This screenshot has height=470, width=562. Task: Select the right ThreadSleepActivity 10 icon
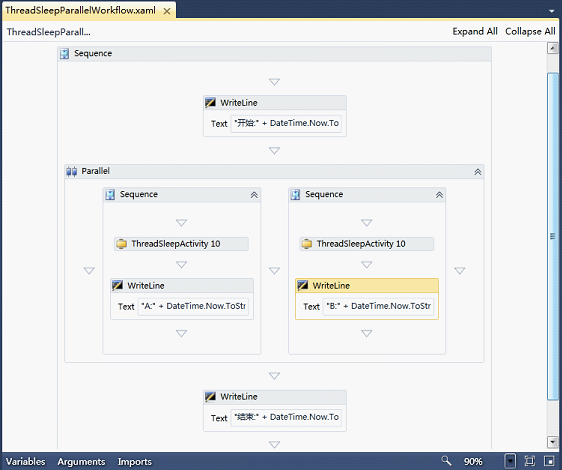point(307,244)
